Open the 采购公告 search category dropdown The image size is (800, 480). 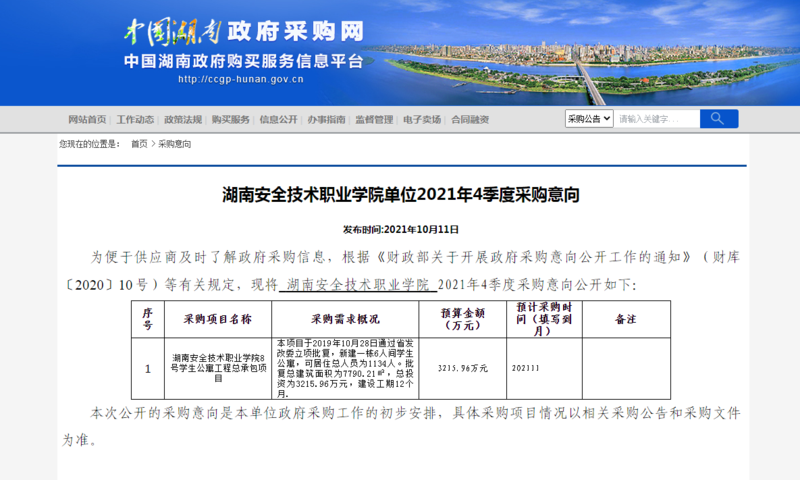(x=589, y=119)
